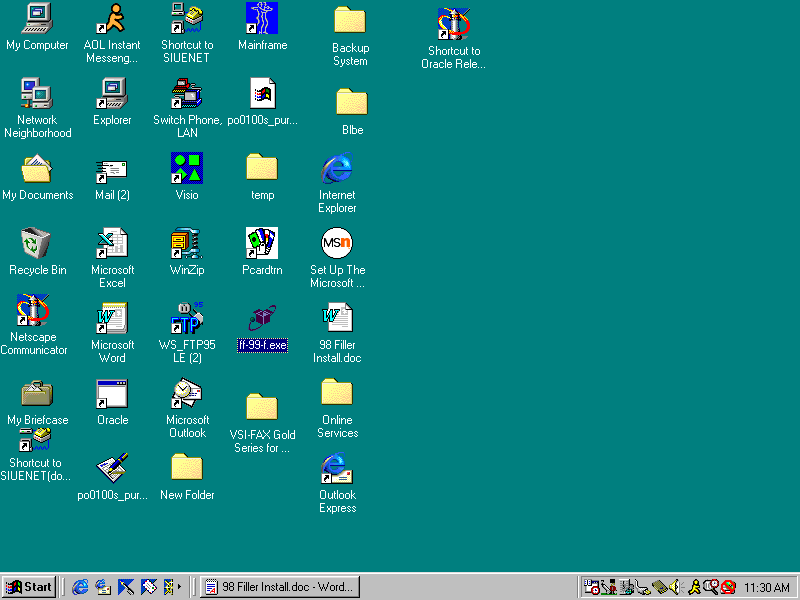Click the 11:30 AM clock in the tray
This screenshot has width=800, height=600.
(767, 587)
